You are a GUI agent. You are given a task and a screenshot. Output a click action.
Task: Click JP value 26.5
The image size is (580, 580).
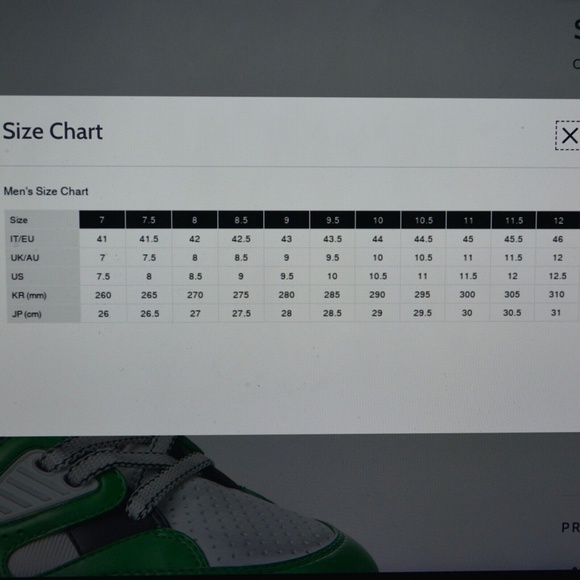150,314
